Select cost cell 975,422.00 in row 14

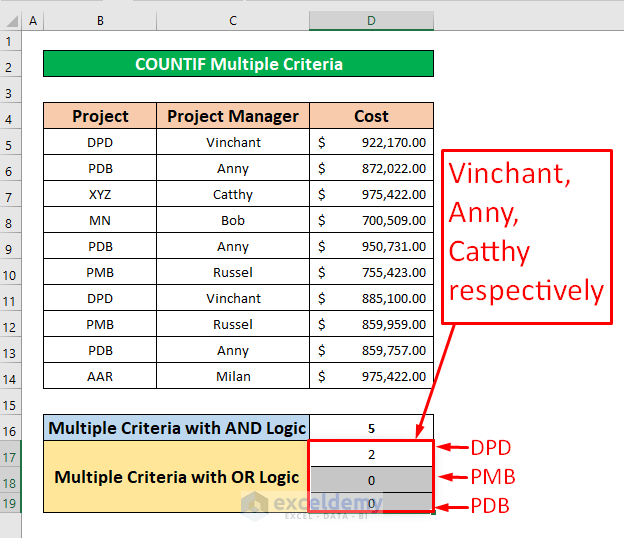pyautogui.click(x=371, y=376)
